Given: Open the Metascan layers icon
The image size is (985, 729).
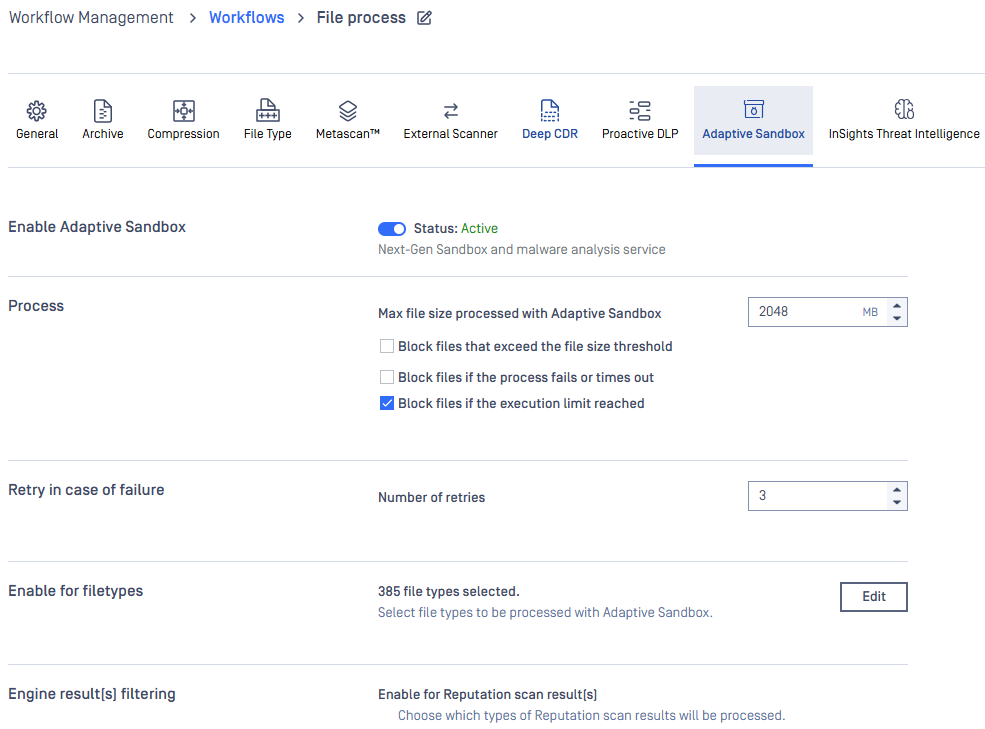Looking at the screenshot, I should [x=347, y=111].
